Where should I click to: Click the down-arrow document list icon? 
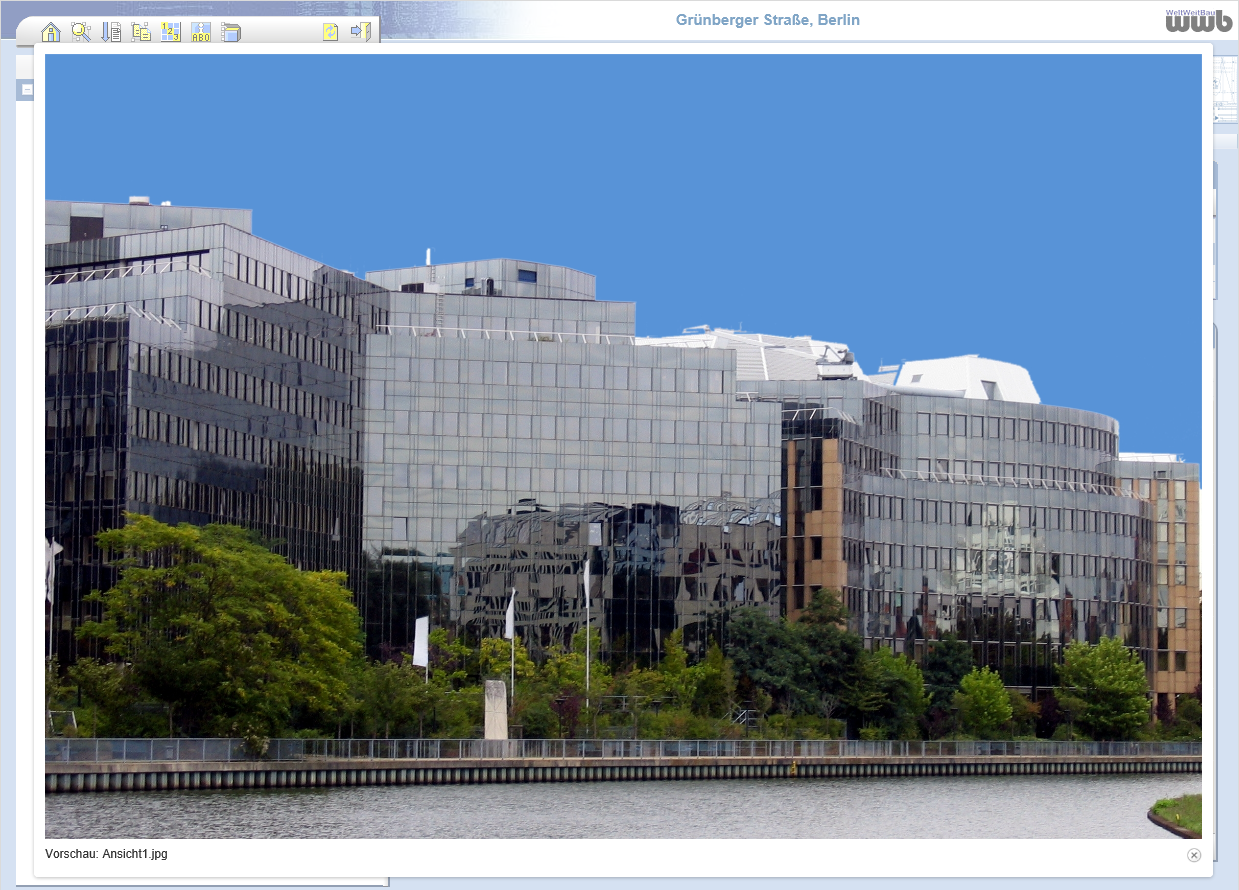click(111, 32)
